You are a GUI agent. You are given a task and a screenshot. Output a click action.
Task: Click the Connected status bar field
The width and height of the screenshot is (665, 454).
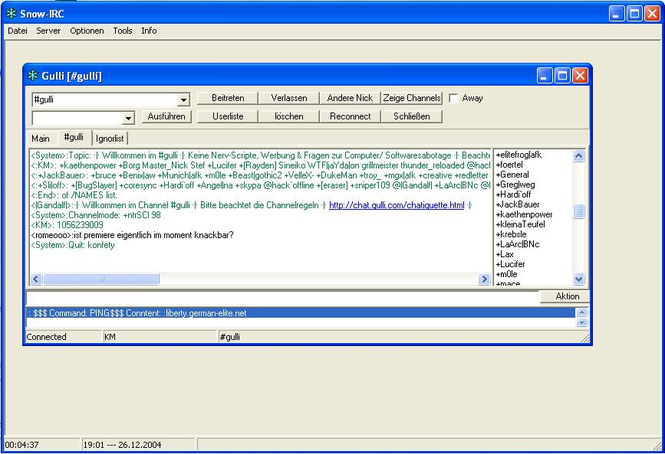[64, 337]
